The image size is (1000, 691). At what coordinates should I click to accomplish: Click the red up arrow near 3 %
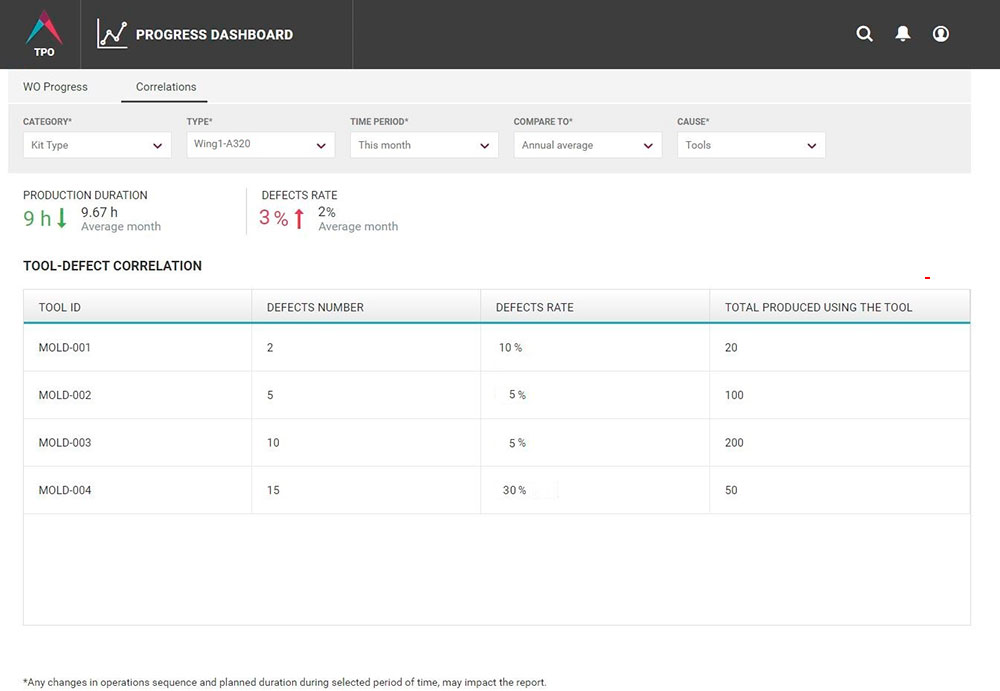(298, 218)
